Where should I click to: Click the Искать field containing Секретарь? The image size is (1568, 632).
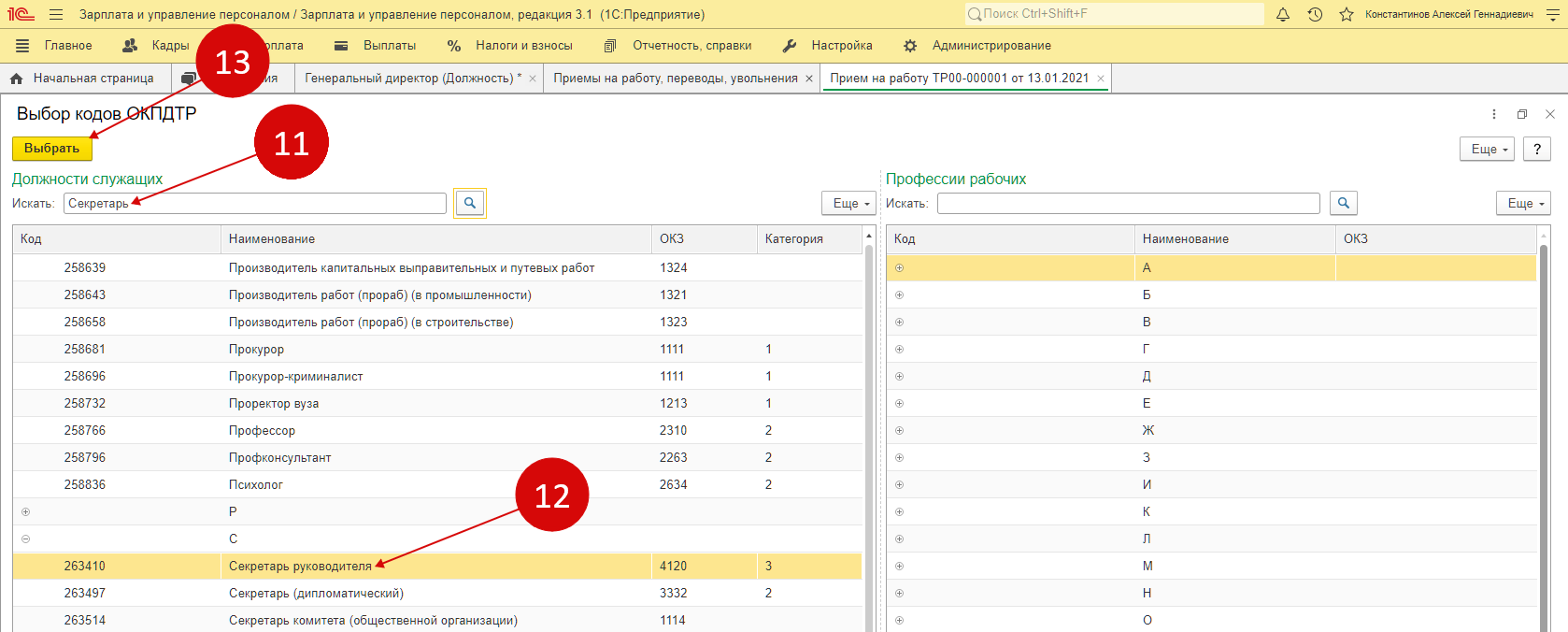[255, 203]
